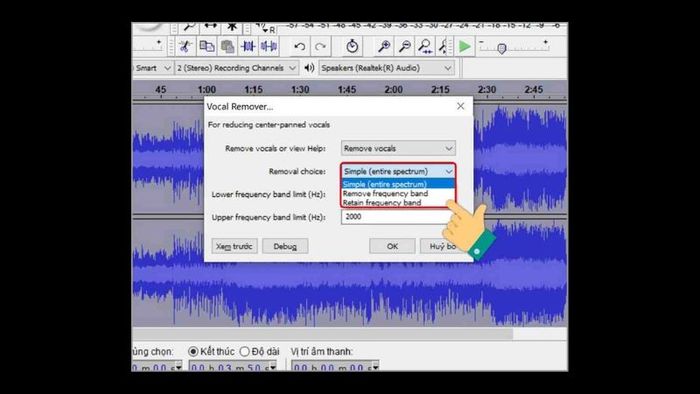Screen dimensions: 700x394
Task: Select the Độ dài radio button
Action: click(244, 352)
